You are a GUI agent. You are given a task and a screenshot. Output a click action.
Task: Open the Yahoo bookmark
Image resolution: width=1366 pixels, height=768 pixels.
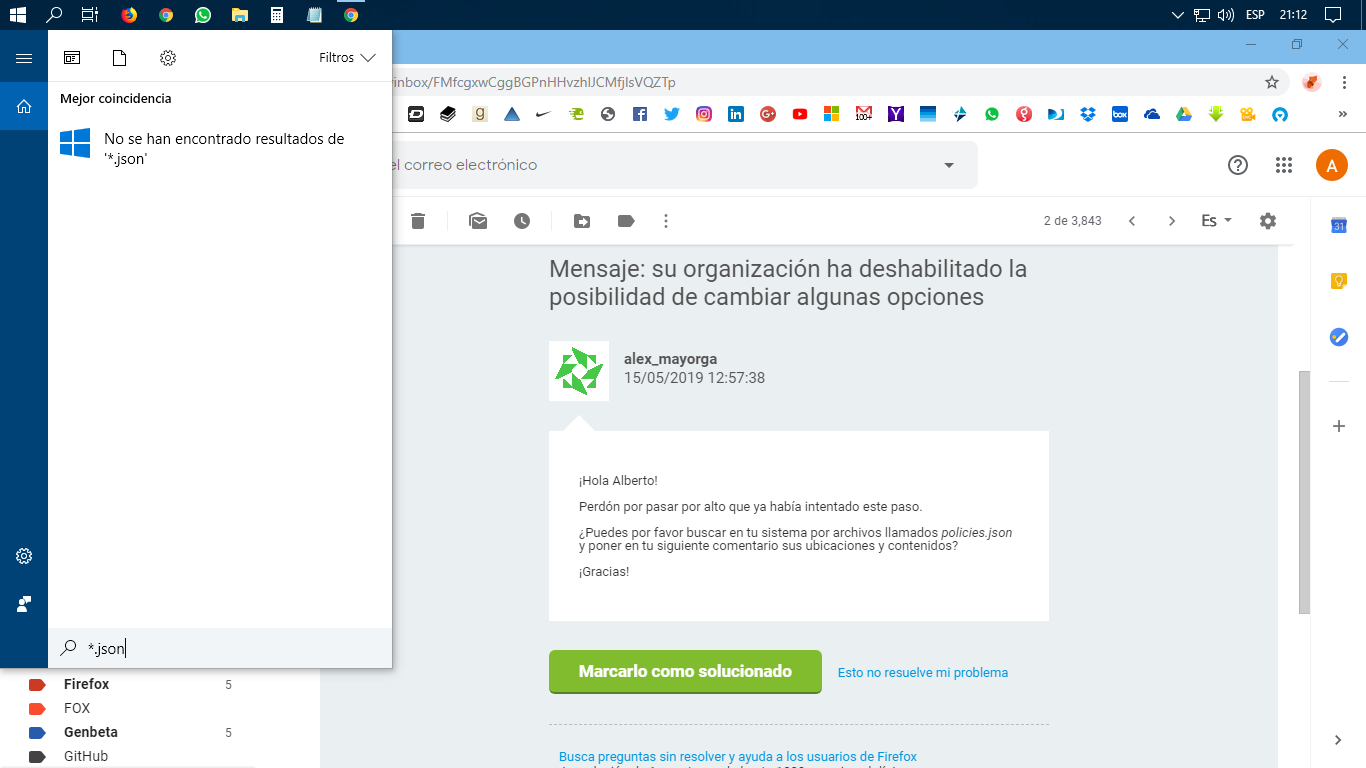(x=896, y=114)
